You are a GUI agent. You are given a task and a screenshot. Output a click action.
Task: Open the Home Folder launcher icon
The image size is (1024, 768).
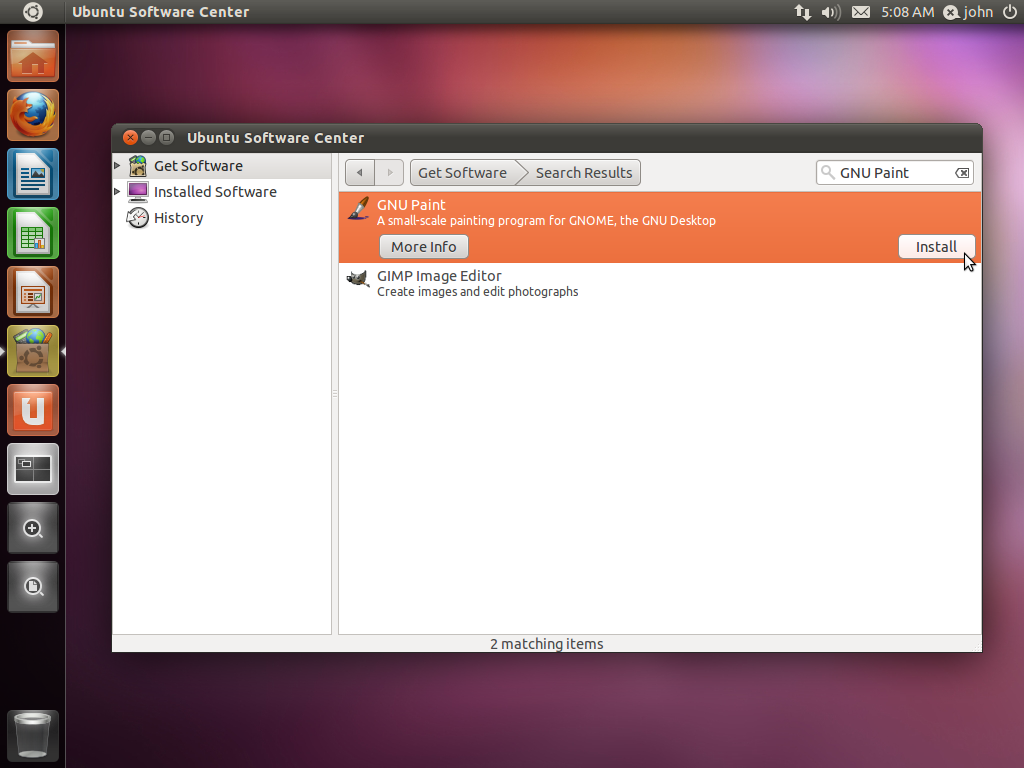click(x=33, y=56)
